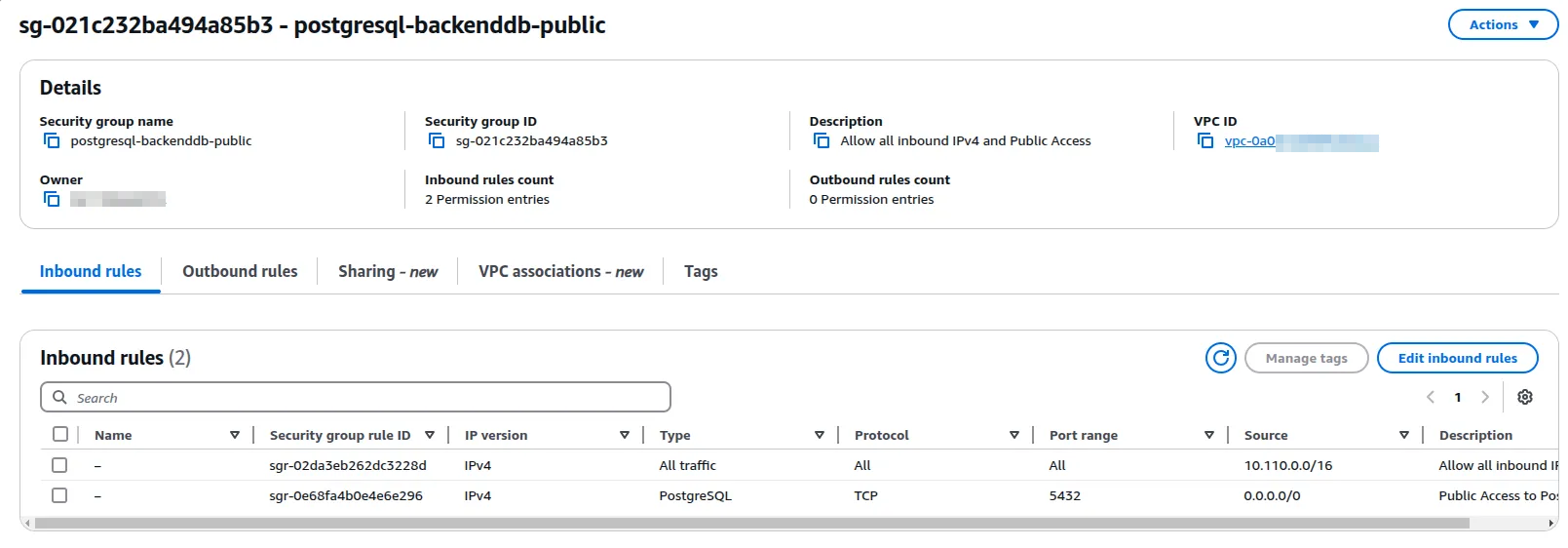The width and height of the screenshot is (1568, 548).
Task: Sort by Source column arrow
Action: [x=1403, y=435]
